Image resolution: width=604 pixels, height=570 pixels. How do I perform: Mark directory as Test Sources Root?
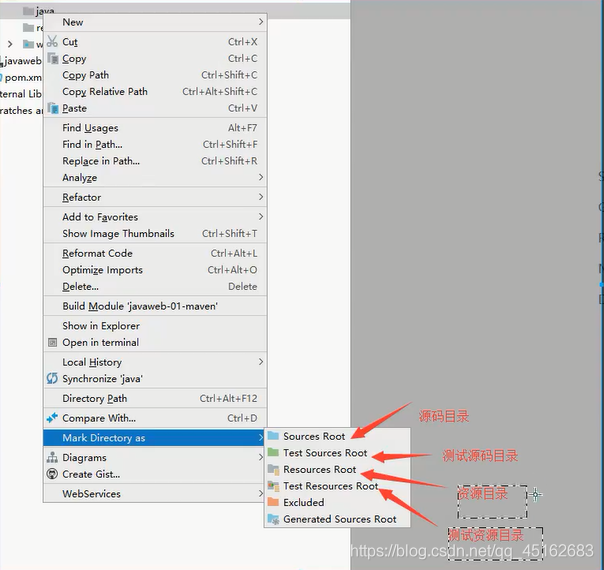point(337,453)
